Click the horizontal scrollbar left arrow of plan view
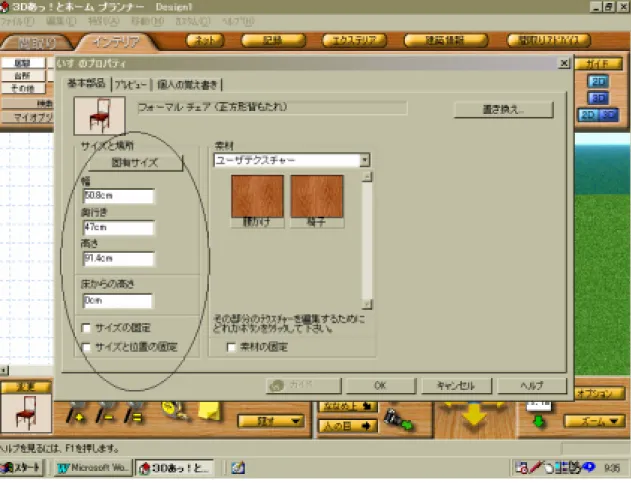Image resolution: width=631 pixels, height=483 pixels. tap(4, 370)
